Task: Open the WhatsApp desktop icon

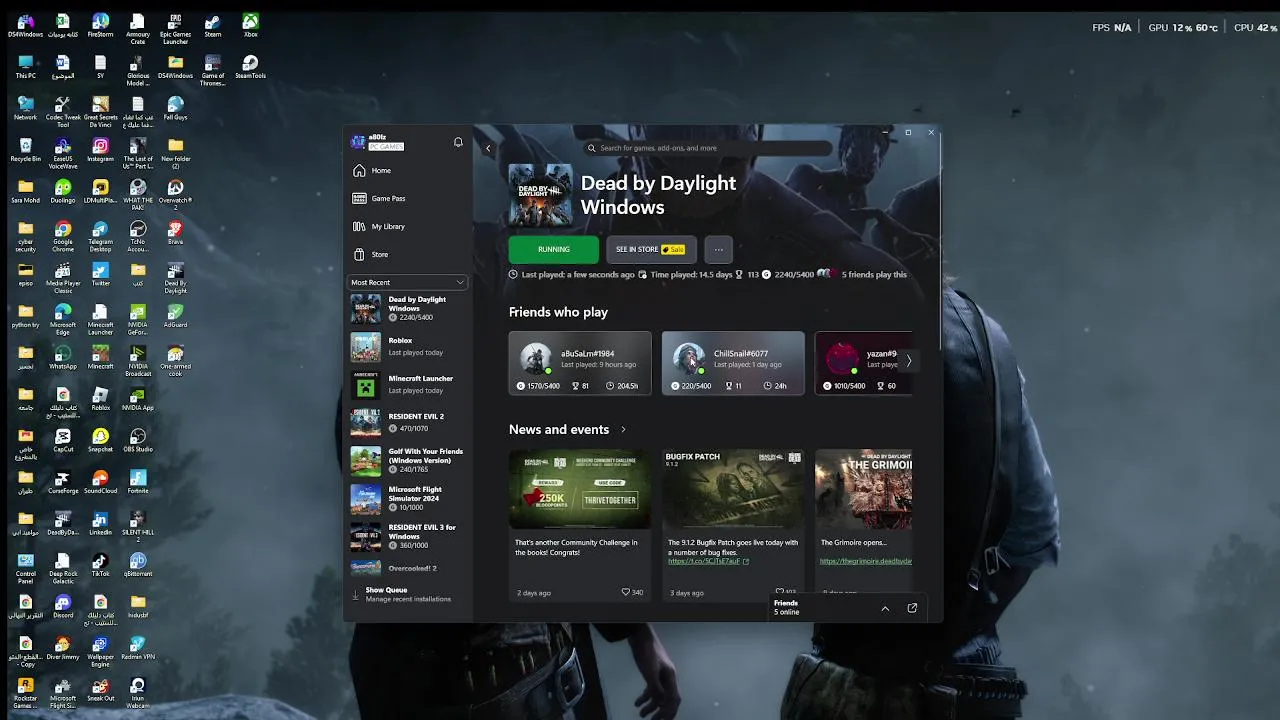Action: pos(63,359)
